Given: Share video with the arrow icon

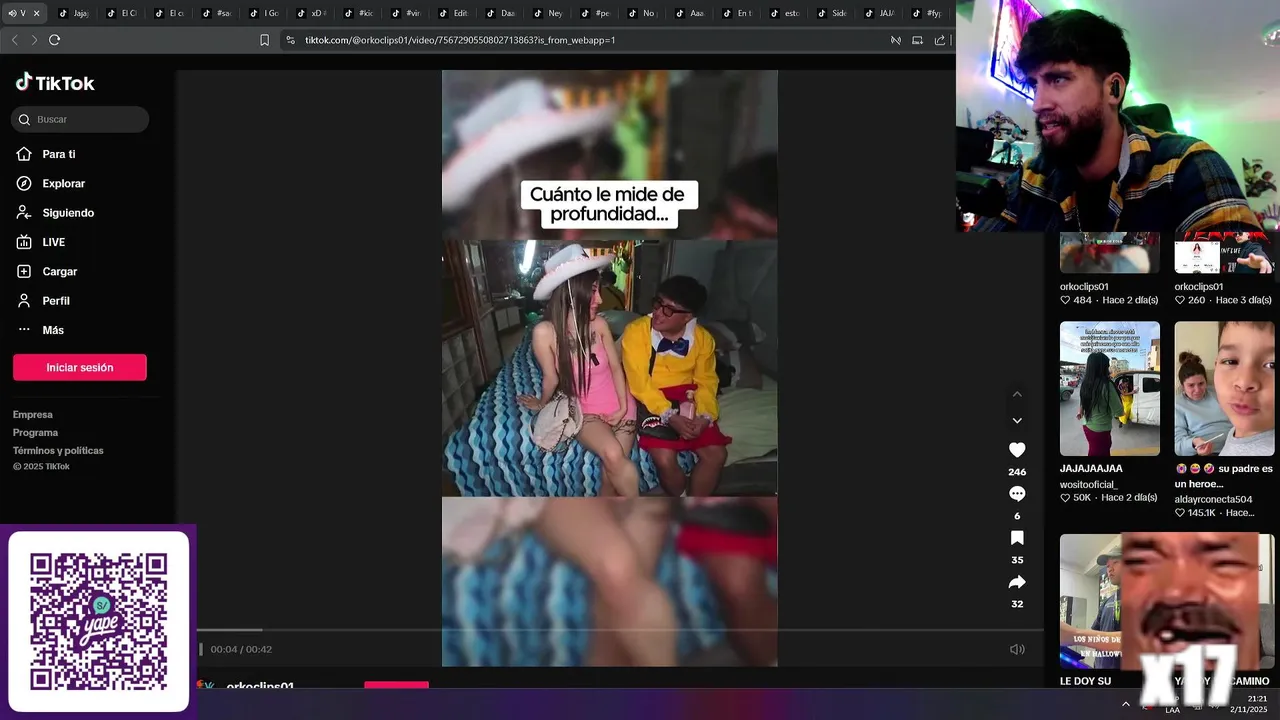Looking at the screenshot, I should coord(1017,582).
